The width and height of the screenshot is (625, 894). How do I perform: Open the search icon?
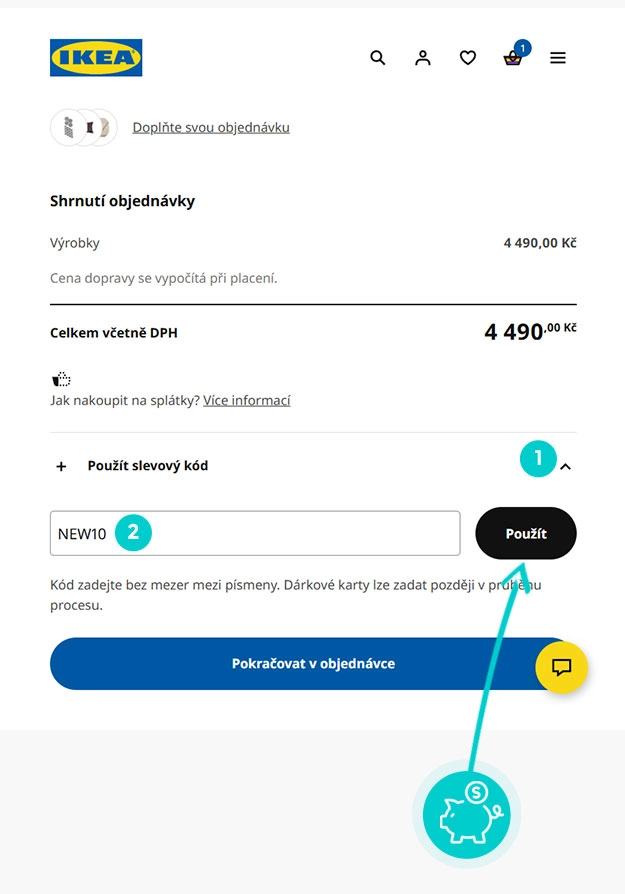pos(378,58)
